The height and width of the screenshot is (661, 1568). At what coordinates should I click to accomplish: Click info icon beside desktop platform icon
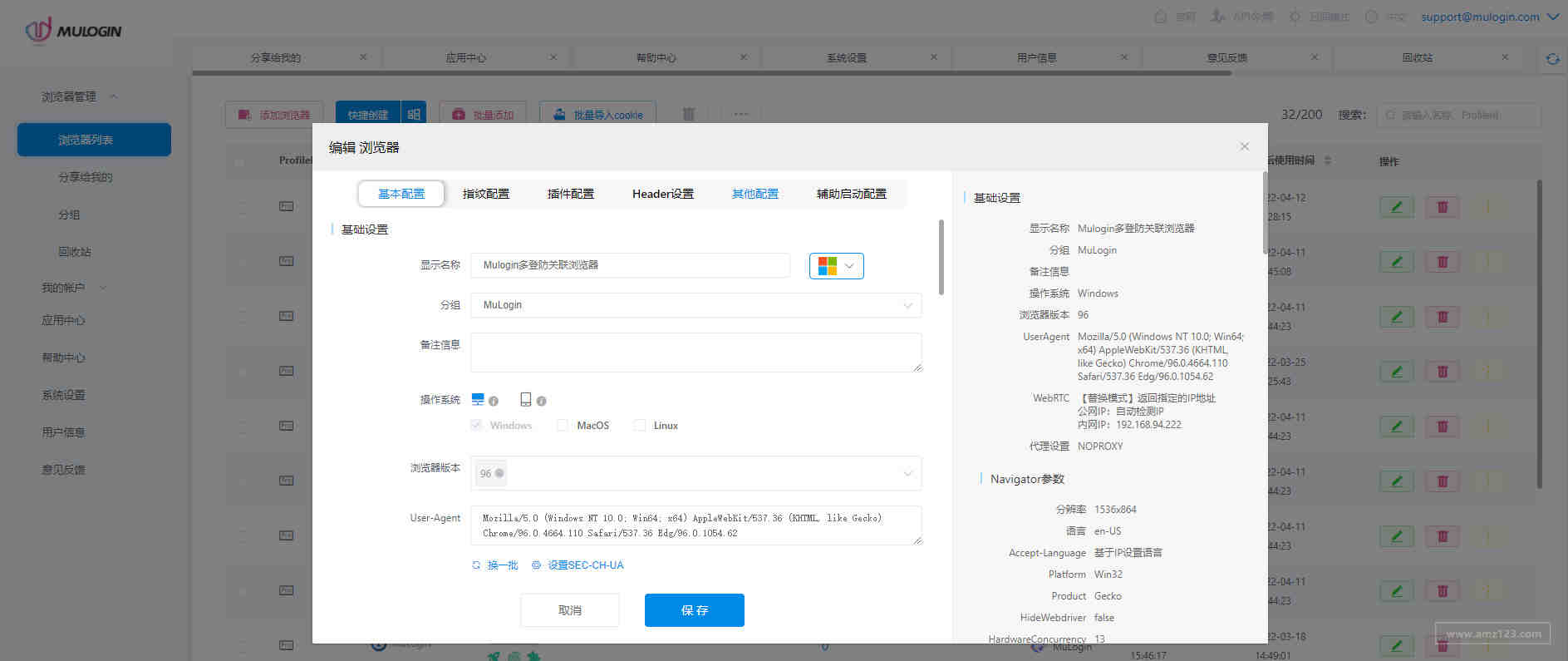point(494,401)
